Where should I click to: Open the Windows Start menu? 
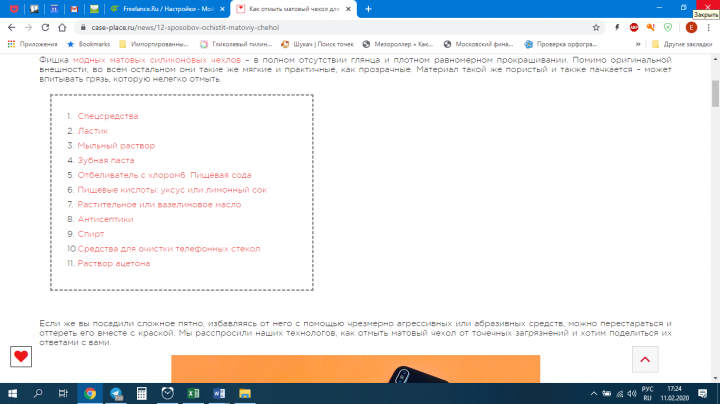click(x=12, y=393)
